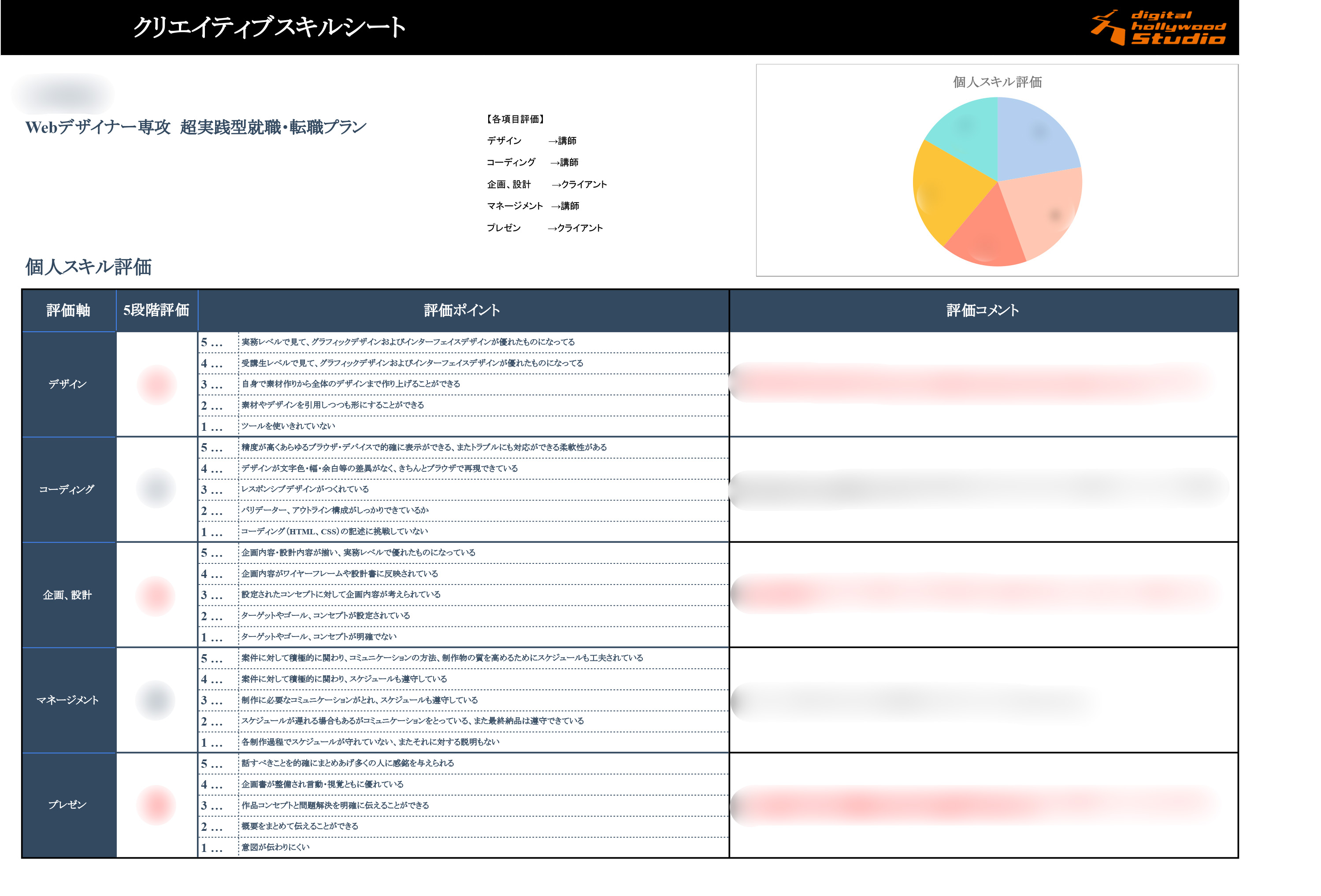Click the Digital Hollywood Studio logo
The image size is (1321, 896).
pos(1158,27)
